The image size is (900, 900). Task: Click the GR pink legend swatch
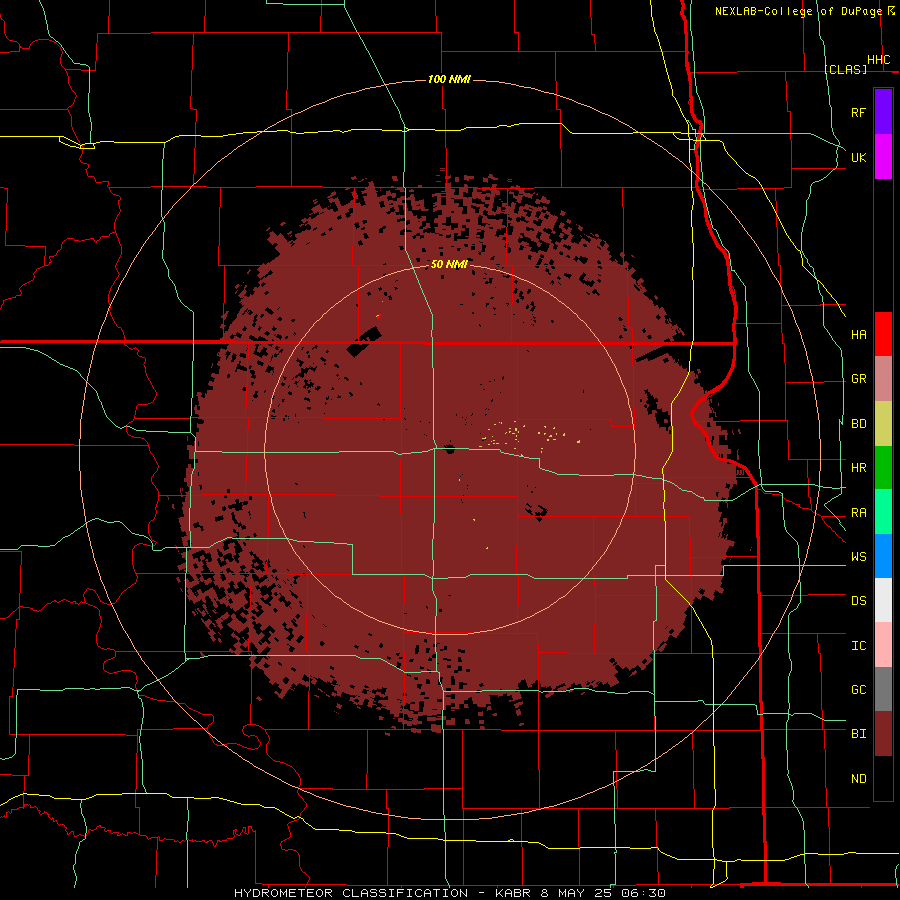(x=883, y=379)
